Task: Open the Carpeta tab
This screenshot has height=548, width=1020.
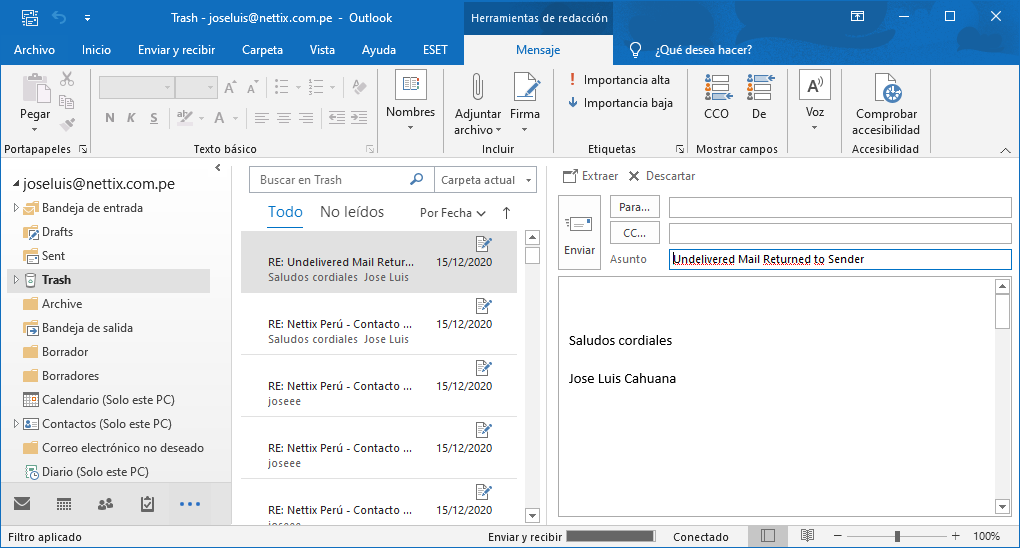Action: pos(262,50)
